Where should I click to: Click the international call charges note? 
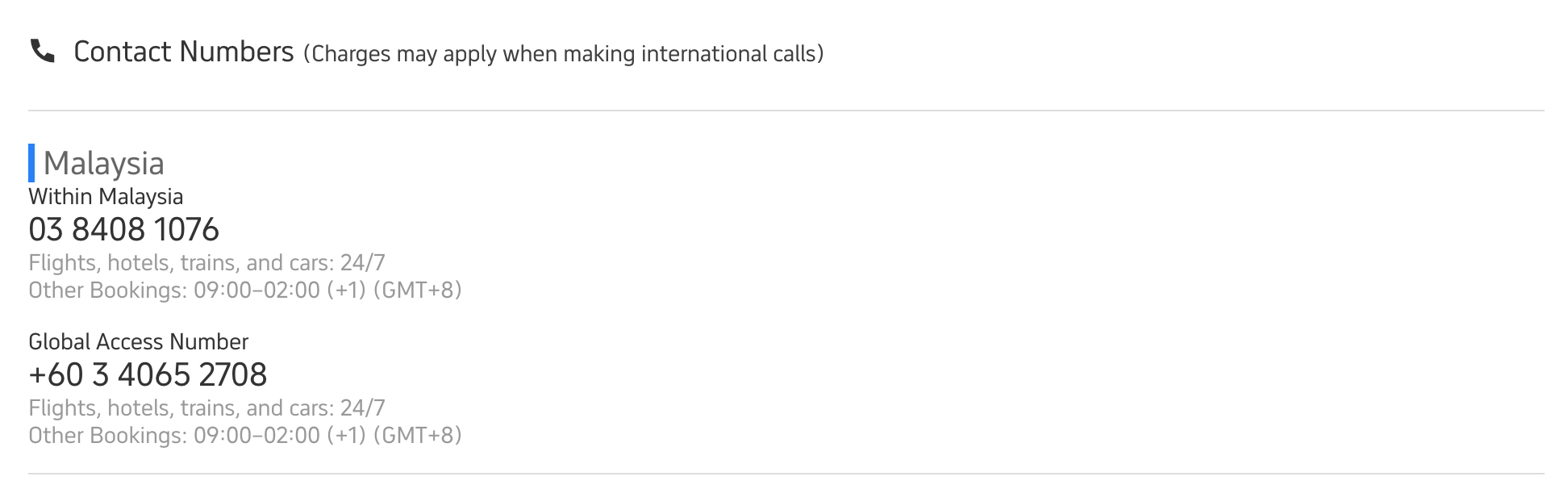tap(564, 54)
